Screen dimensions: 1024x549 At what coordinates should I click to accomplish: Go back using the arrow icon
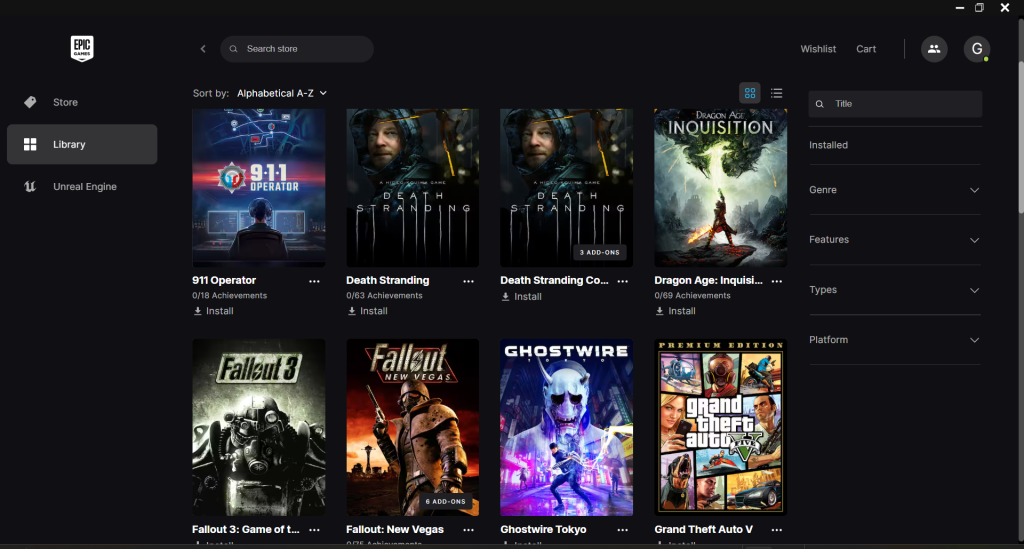pos(203,49)
